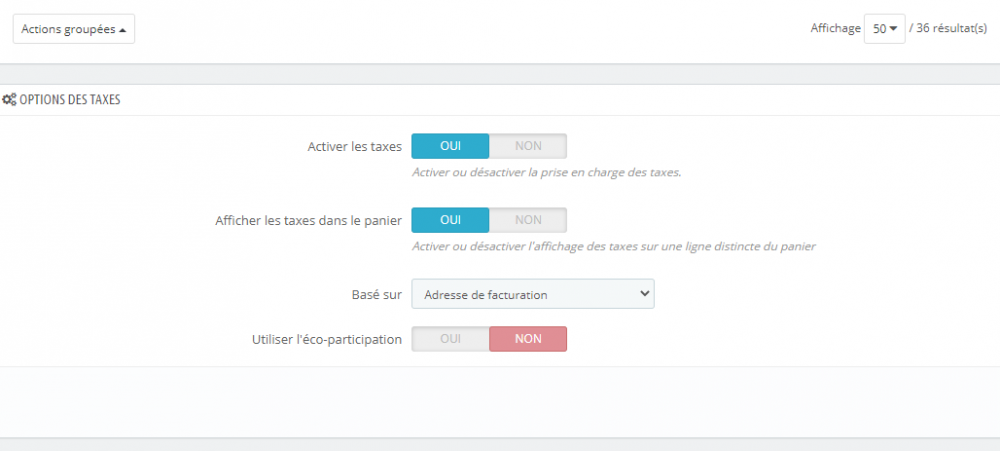Viewport: 1000px width, 451px height.
Task: Click the Affichage pagination label
Action: (835, 29)
